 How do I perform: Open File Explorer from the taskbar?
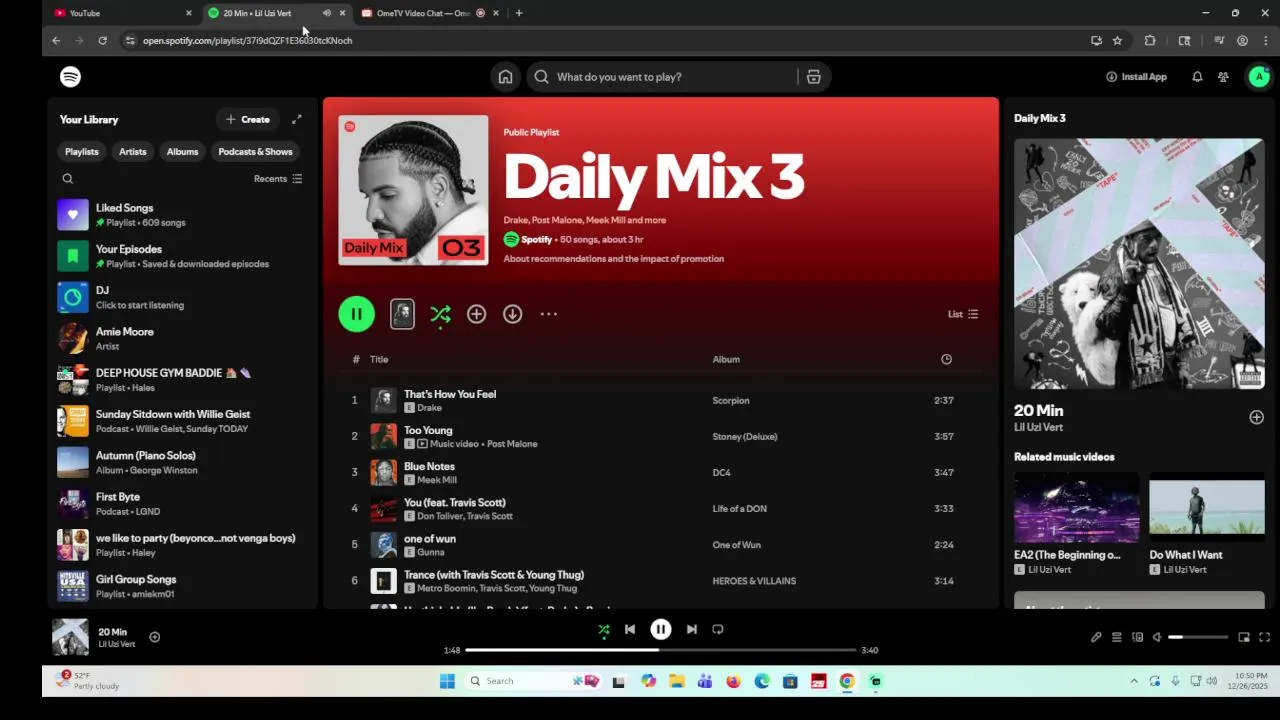point(677,681)
